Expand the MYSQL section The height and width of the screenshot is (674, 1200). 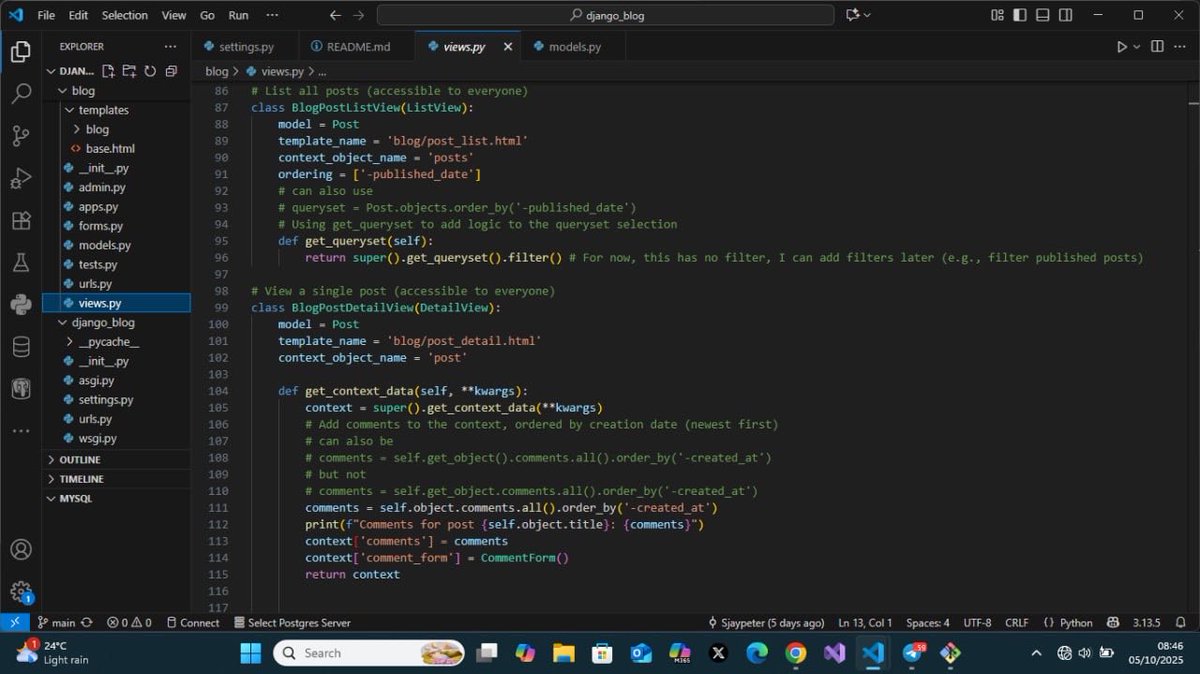pyautogui.click(x=75, y=498)
